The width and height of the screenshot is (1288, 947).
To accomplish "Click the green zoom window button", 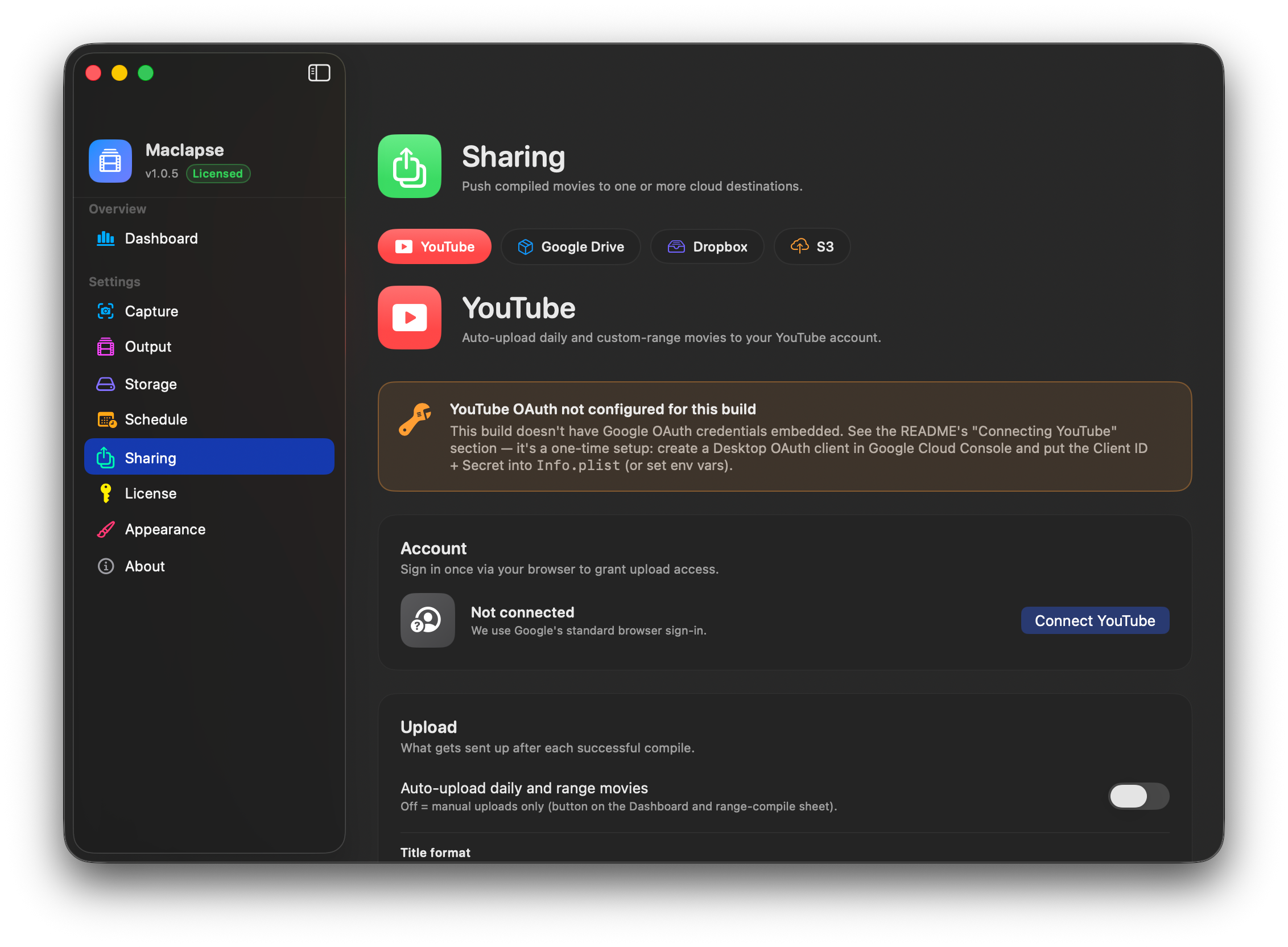I will click(146, 73).
